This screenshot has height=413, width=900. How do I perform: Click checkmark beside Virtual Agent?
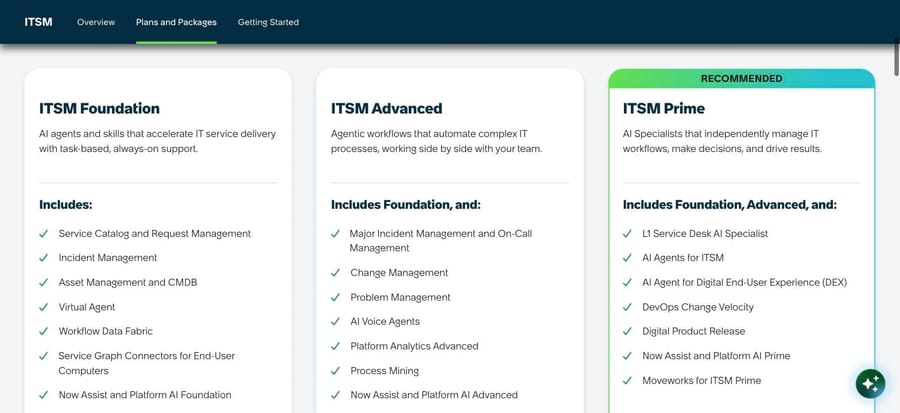pyautogui.click(x=44, y=307)
